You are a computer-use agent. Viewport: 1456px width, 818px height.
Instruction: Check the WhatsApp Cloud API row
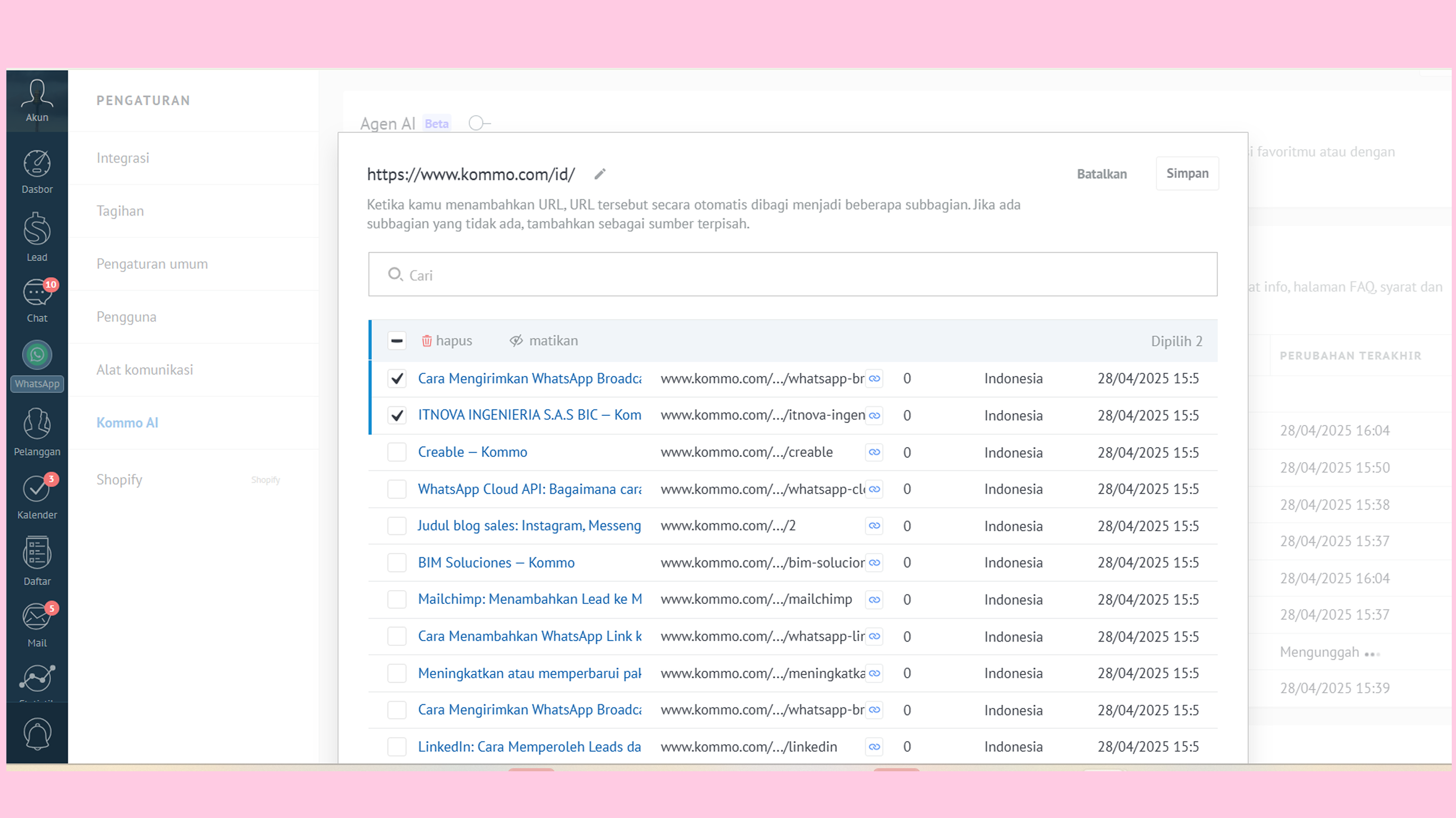pos(397,489)
